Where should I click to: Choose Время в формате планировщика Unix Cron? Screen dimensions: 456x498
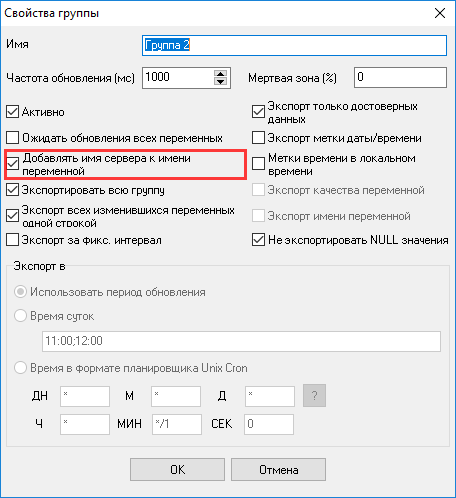pos(20,368)
